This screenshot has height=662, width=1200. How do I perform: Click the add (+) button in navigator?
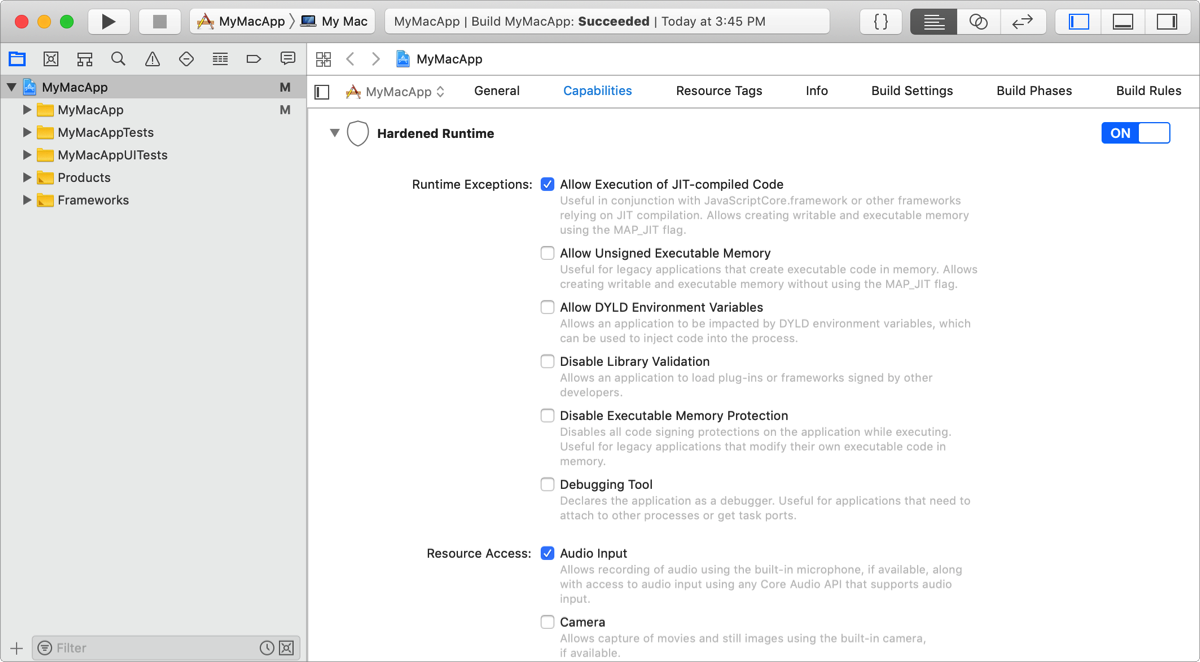(16, 648)
